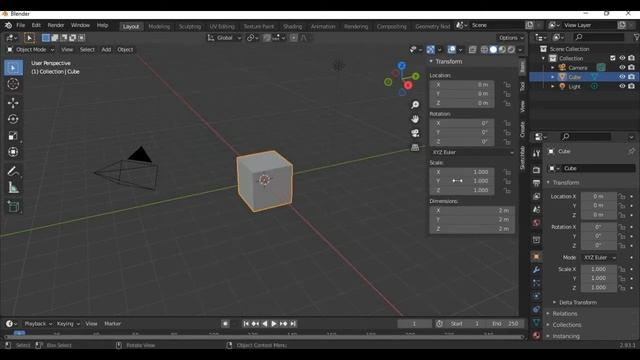Expand the Collections panel
640x360 pixels.
tap(567, 325)
